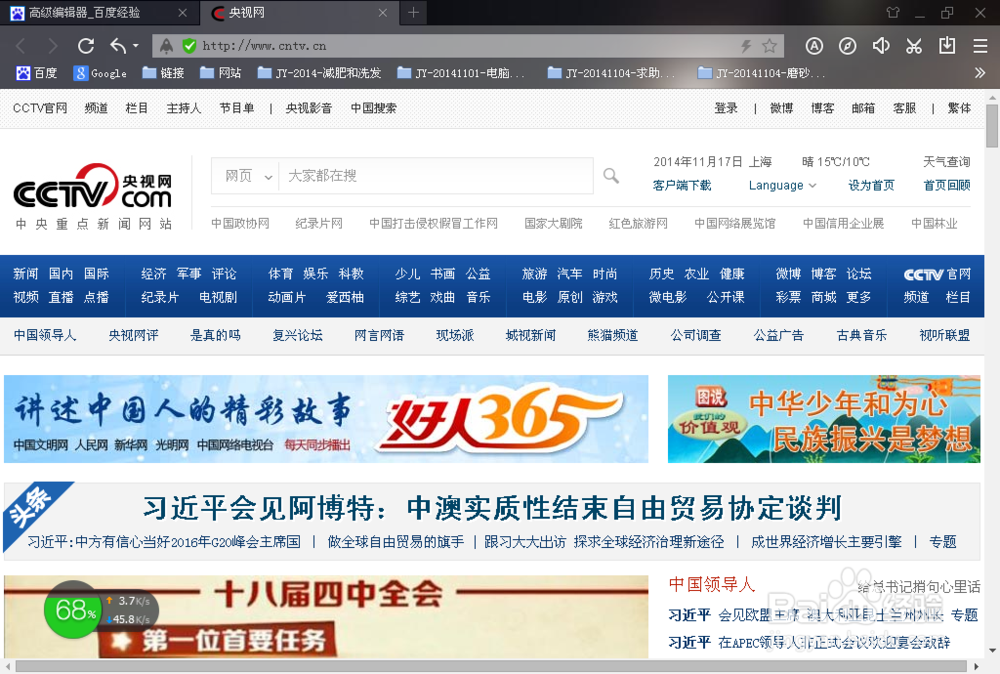
Task: Open the screenshot scissors tool
Action: click(x=914, y=45)
